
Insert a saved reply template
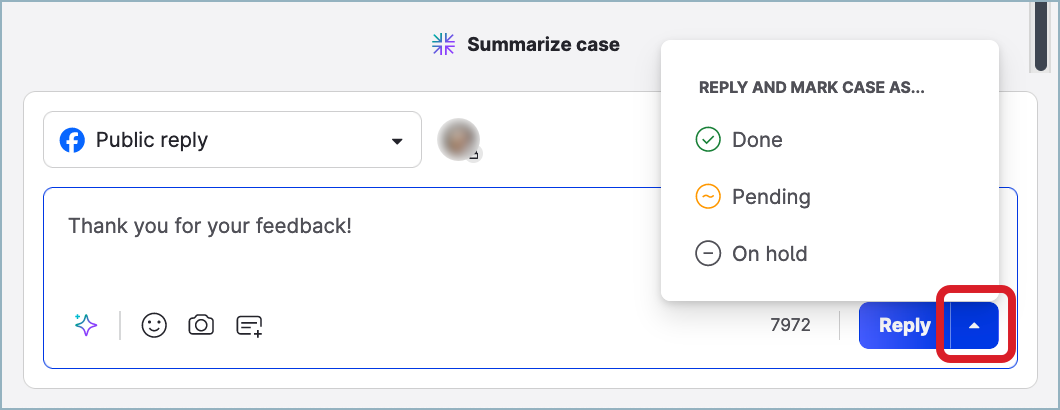249,325
